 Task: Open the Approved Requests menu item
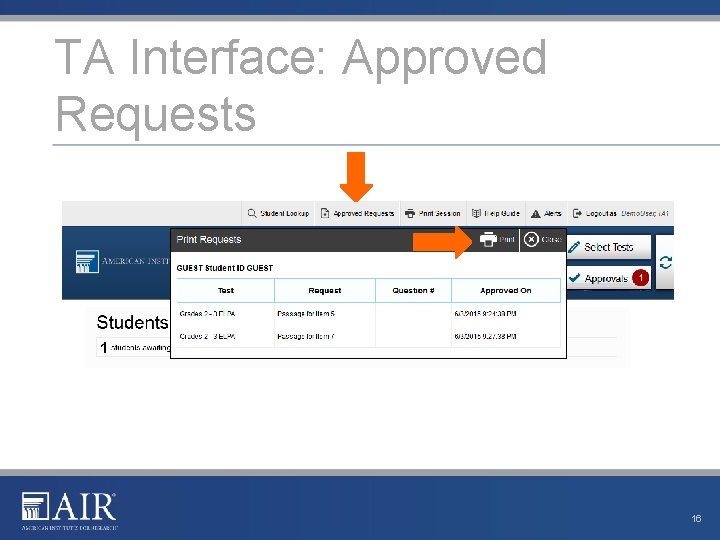[x=357, y=214]
